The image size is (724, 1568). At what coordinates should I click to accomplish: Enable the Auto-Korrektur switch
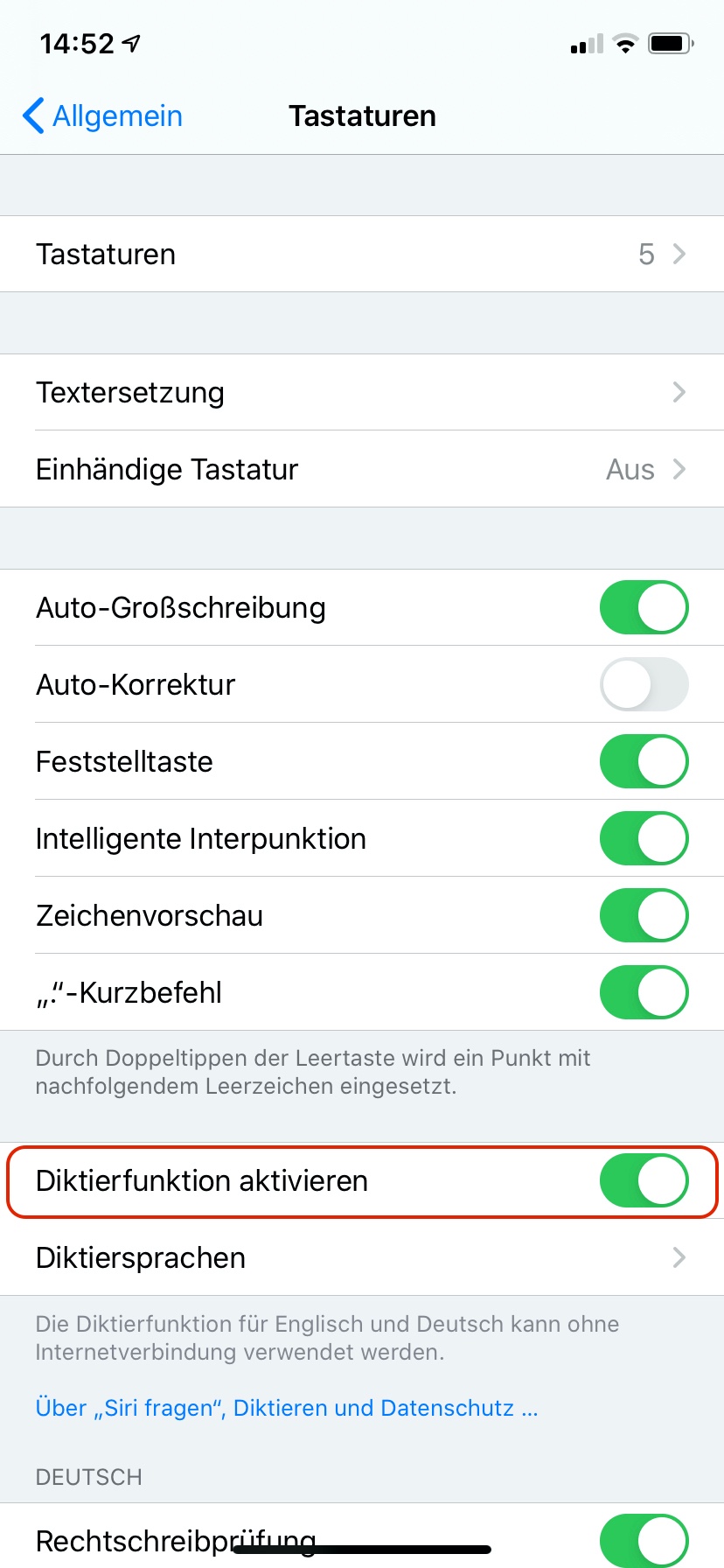click(644, 684)
